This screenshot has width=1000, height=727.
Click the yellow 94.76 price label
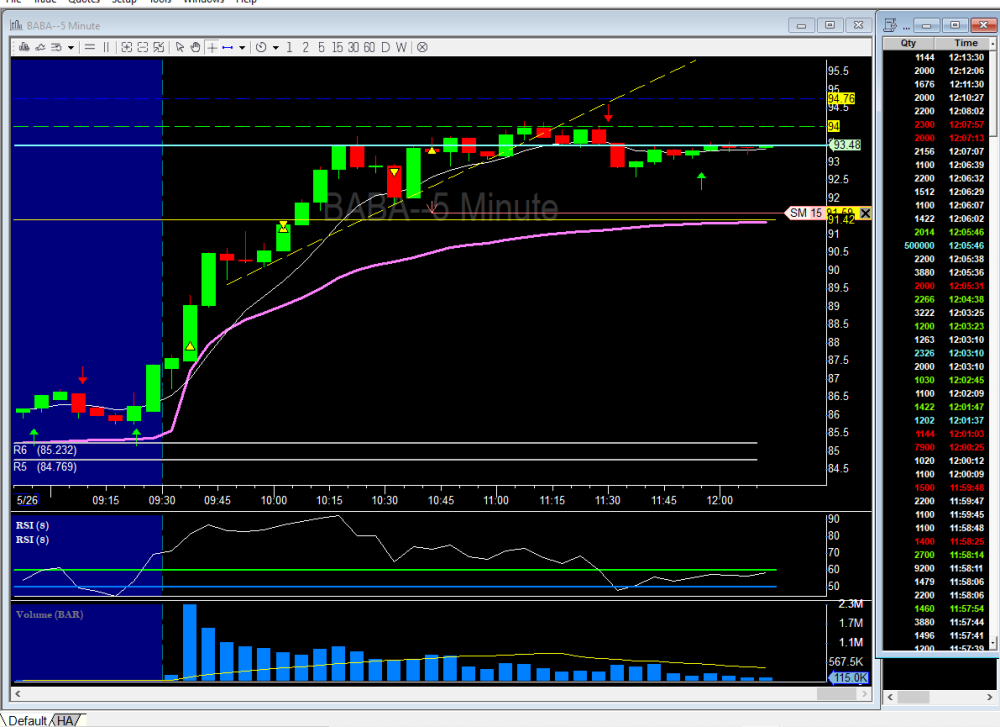point(841,98)
